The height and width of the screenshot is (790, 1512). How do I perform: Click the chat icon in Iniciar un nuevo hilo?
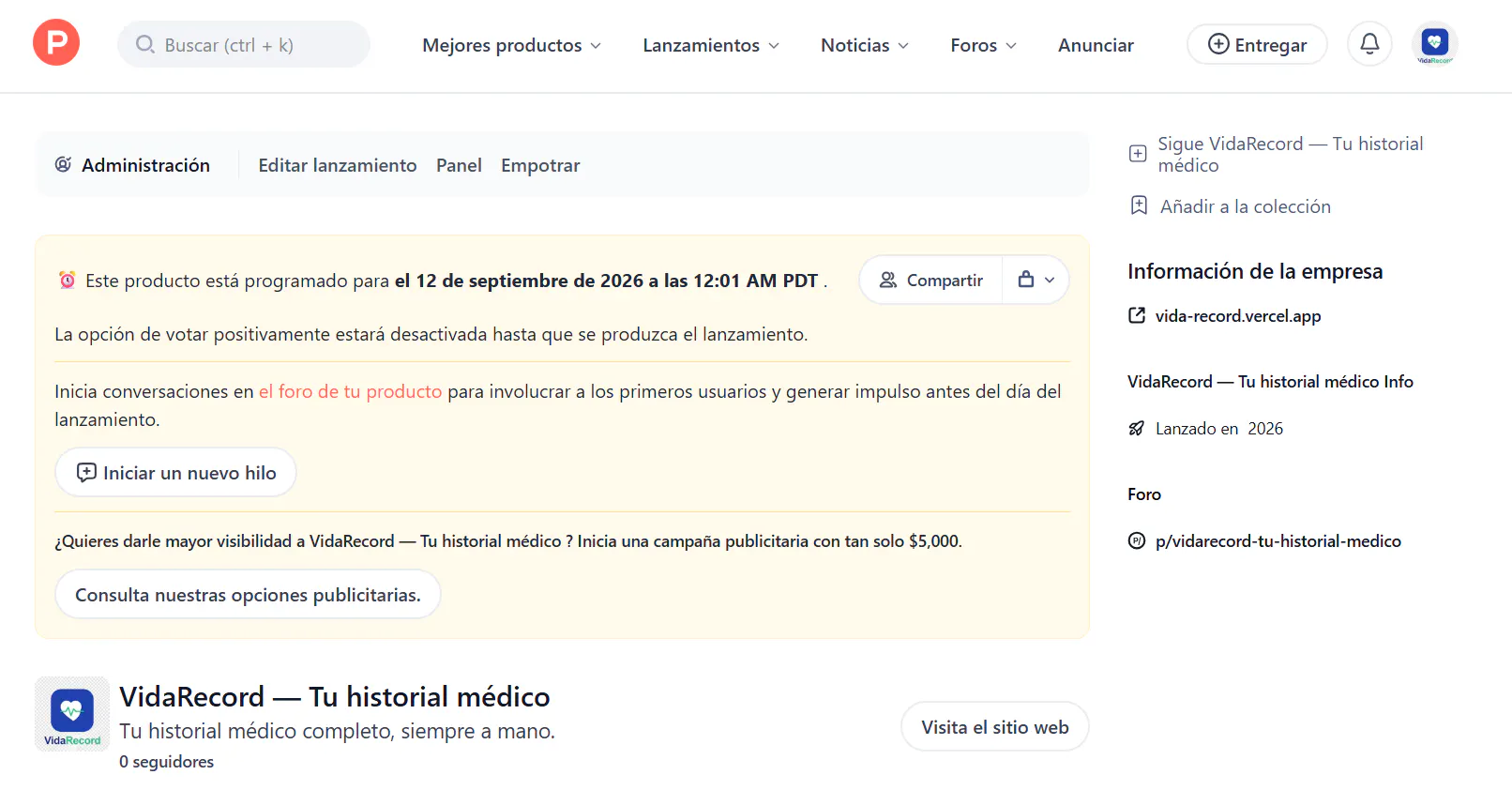[x=86, y=472]
